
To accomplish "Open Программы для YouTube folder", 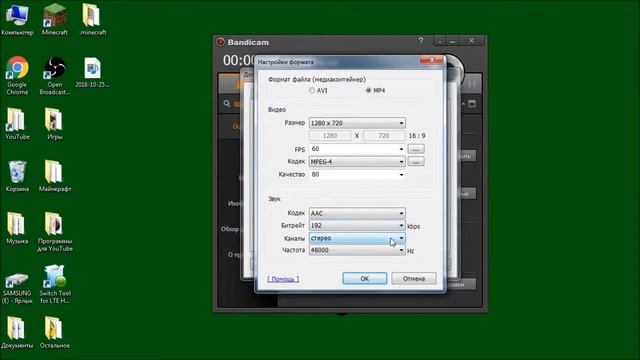I will [x=55, y=232].
